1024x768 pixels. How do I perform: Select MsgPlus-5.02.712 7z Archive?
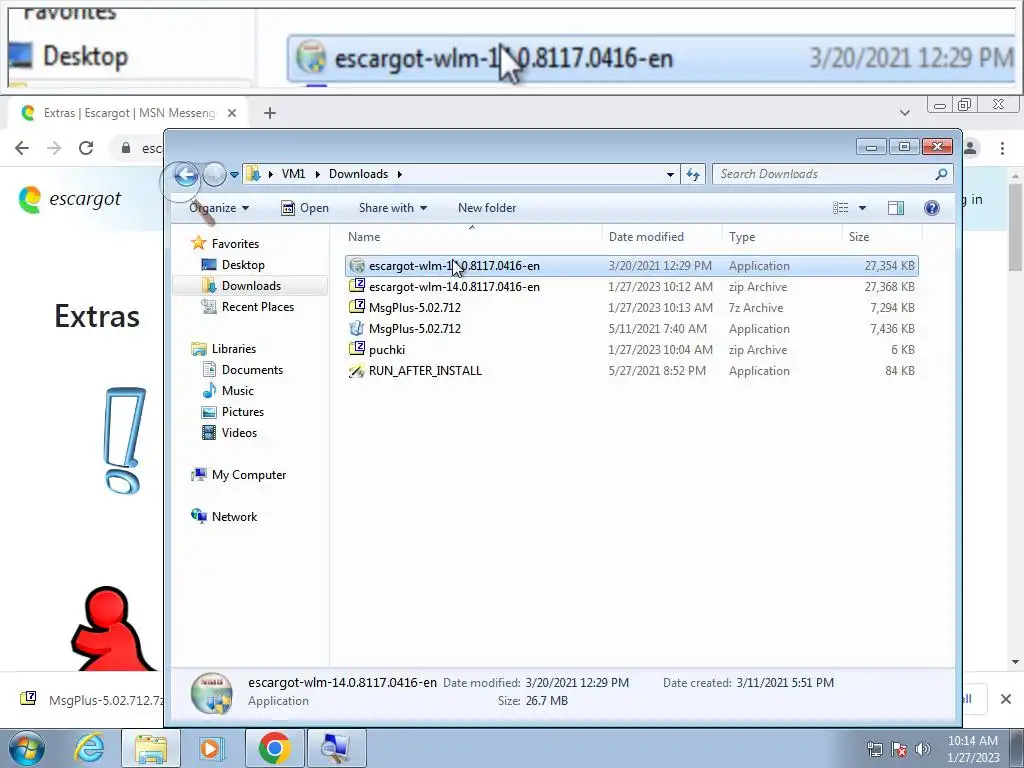click(x=632, y=308)
